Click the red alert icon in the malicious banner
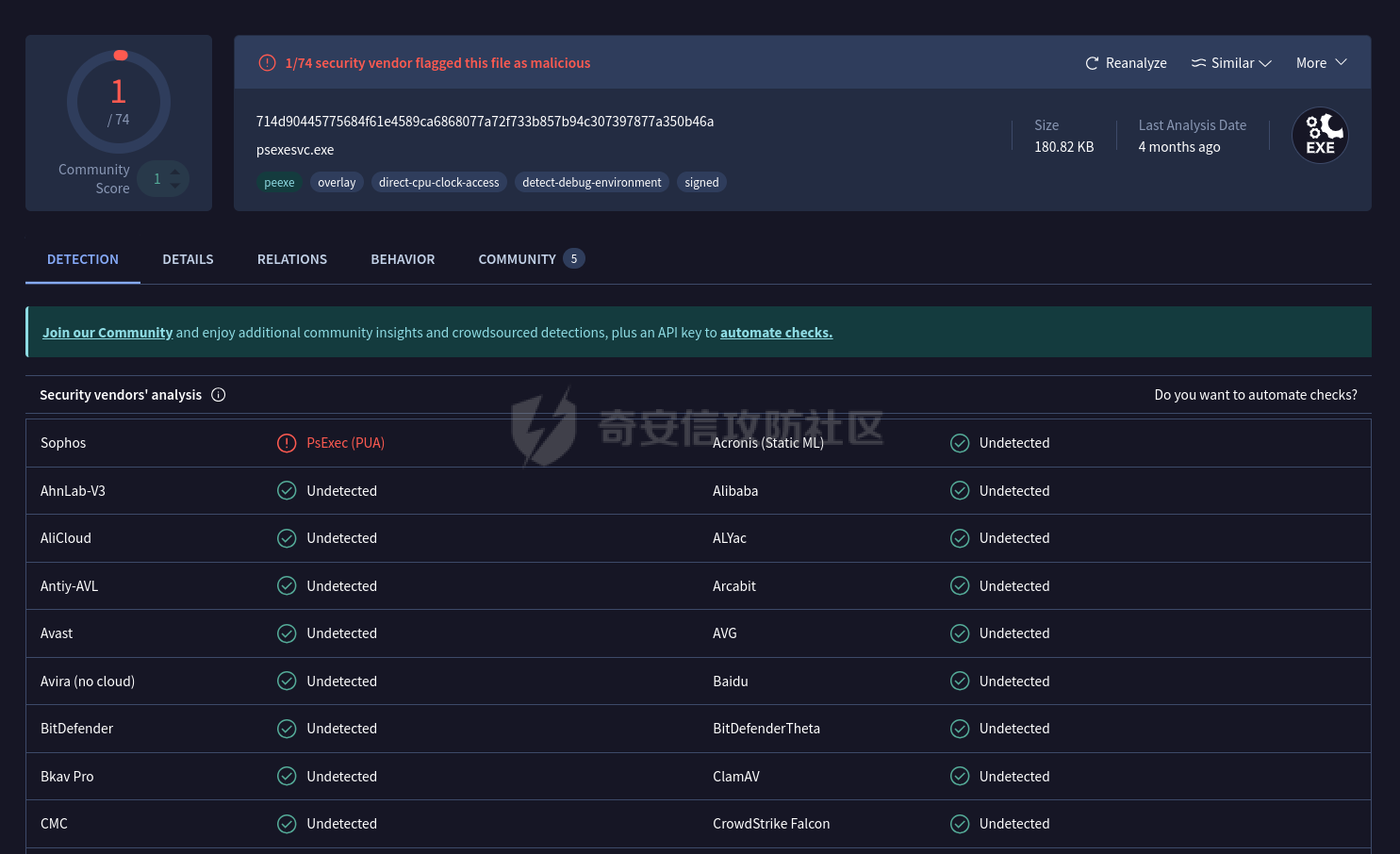This screenshot has width=1400, height=854. tap(268, 63)
